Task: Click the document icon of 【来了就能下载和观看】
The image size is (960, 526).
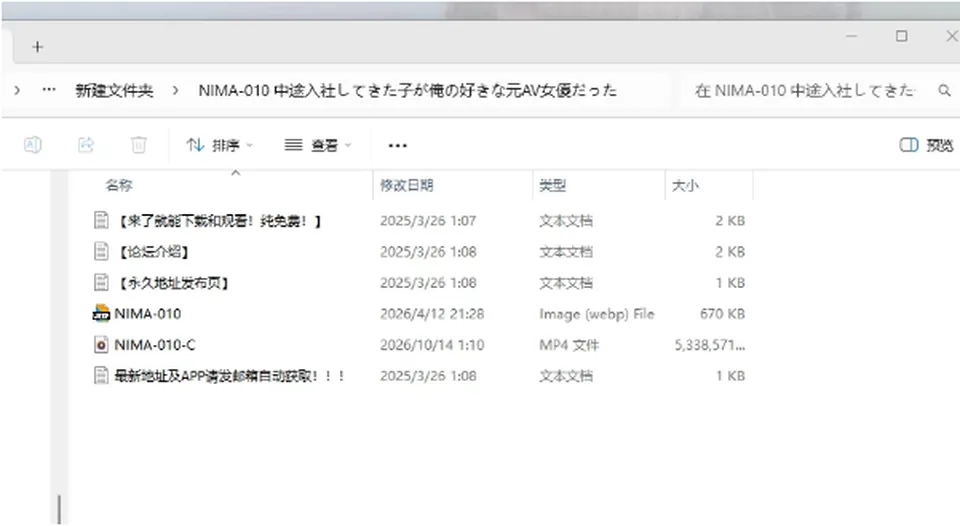Action: [101, 220]
